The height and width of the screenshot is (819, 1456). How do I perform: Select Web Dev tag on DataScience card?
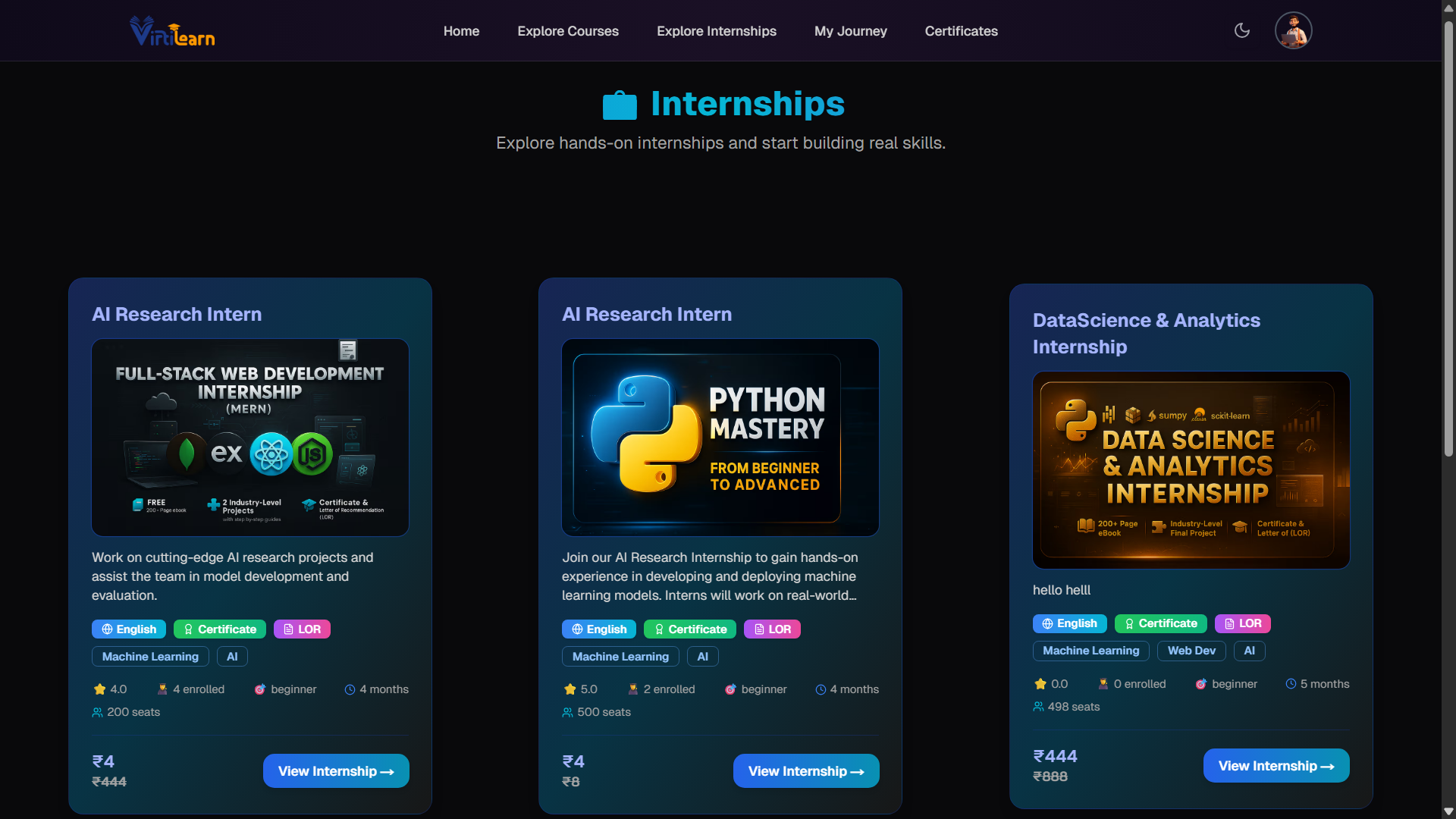coord(1191,651)
